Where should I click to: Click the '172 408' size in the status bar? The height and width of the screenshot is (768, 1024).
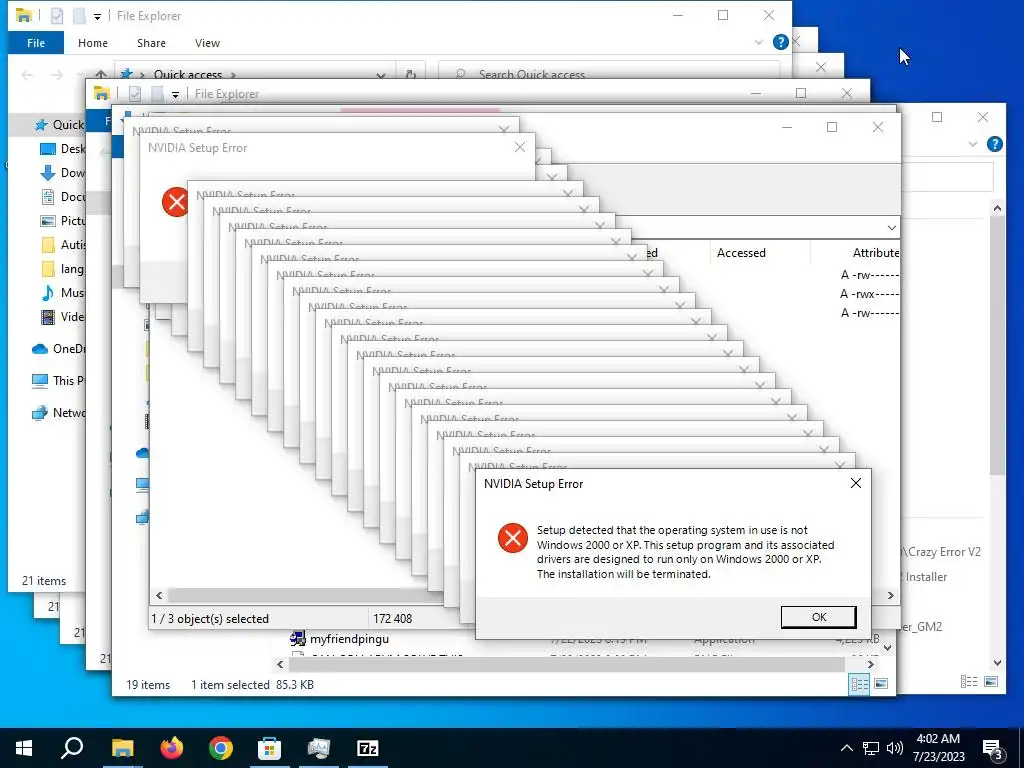392,618
